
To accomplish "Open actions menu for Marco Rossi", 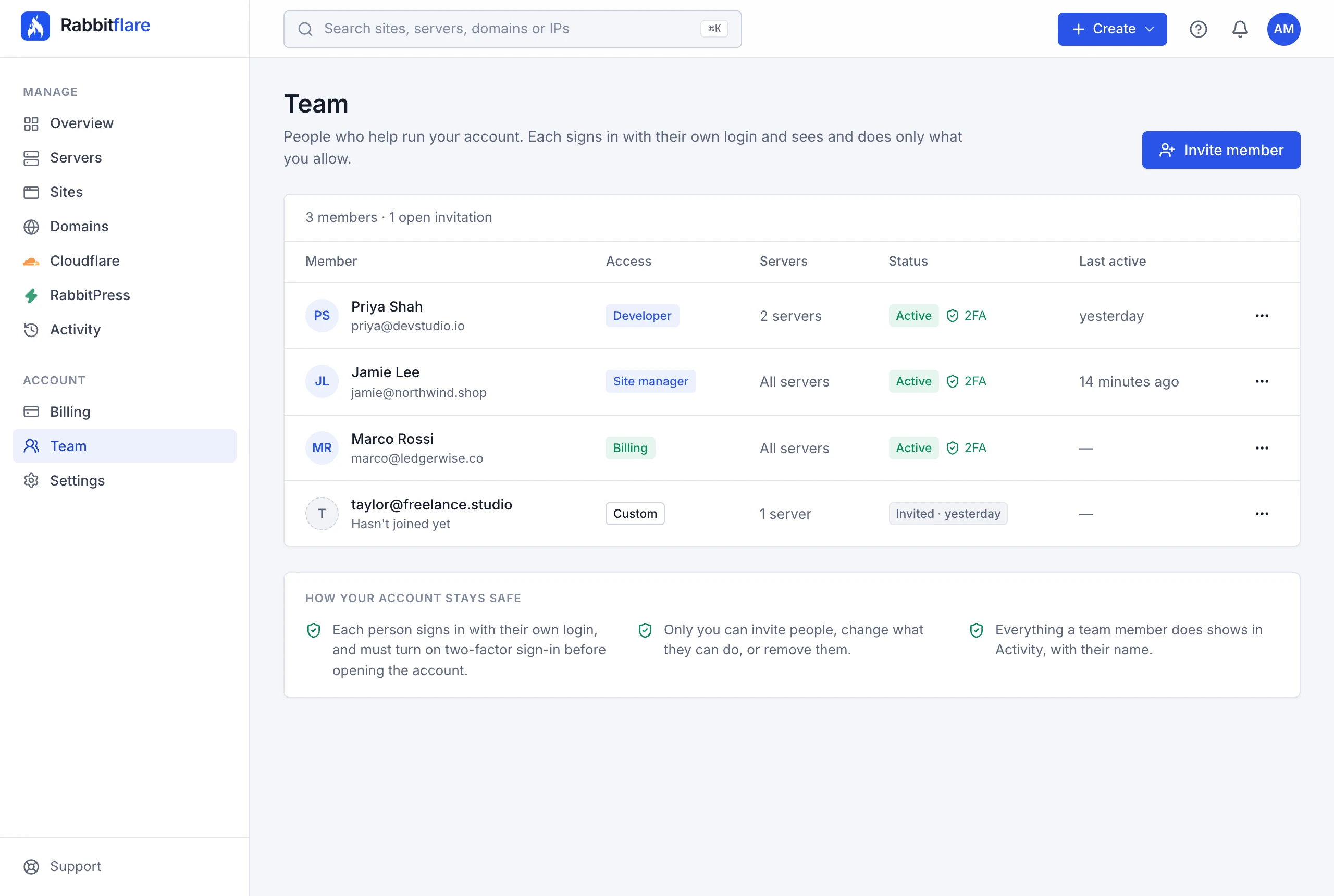I will [x=1262, y=448].
